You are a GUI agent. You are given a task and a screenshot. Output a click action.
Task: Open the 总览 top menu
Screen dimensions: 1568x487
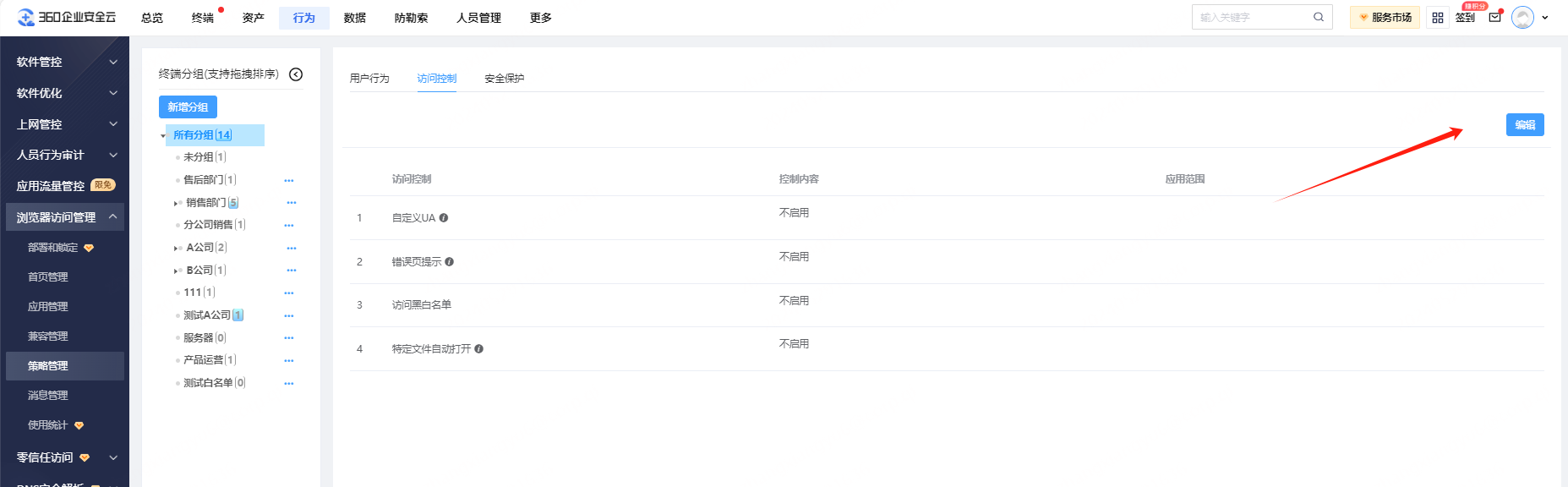(152, 18)
